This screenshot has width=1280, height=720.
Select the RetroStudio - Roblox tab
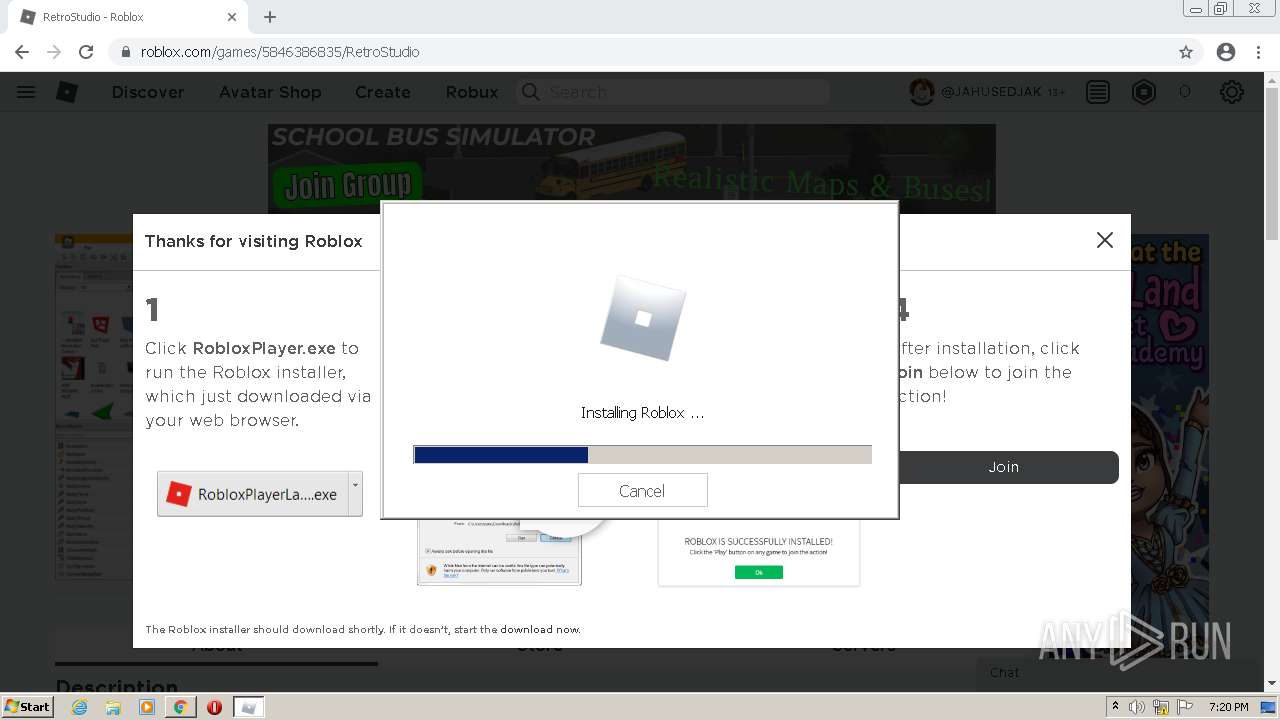[128, 17]
